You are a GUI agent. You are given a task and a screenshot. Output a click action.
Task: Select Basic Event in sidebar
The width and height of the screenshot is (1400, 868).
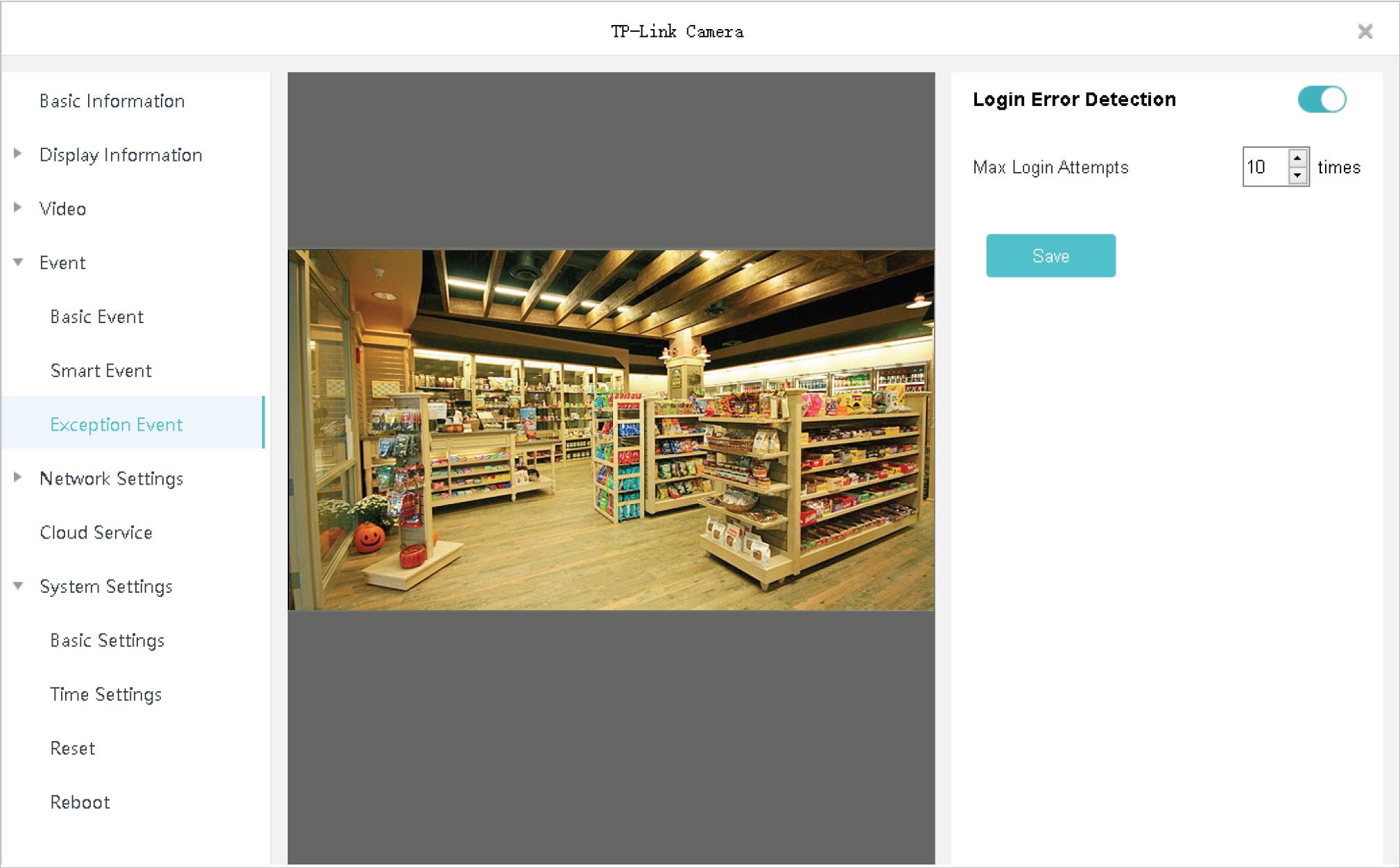(x=96, y=317)
